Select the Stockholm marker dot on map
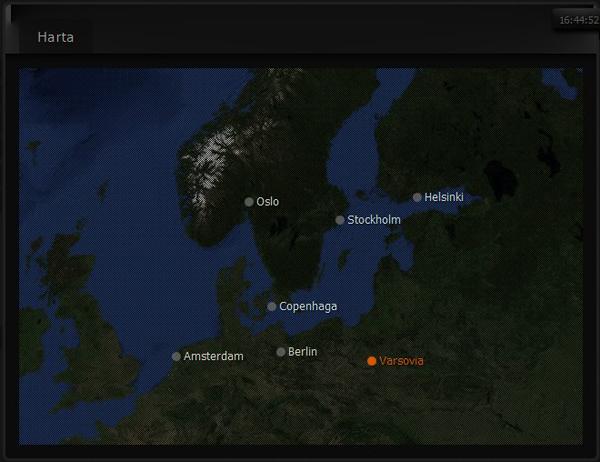 tap(340, 220)
